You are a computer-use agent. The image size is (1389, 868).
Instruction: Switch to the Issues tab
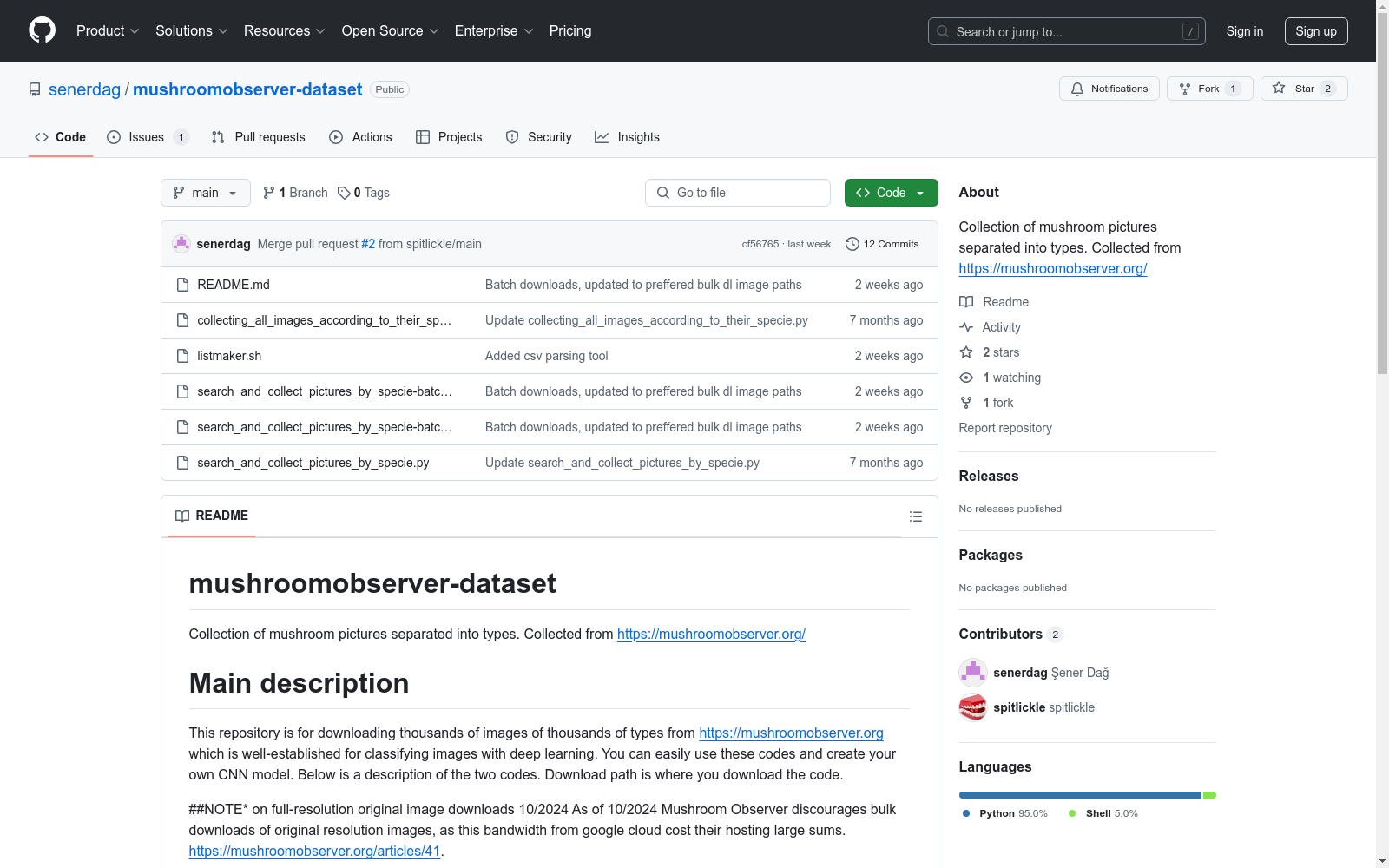148,137
